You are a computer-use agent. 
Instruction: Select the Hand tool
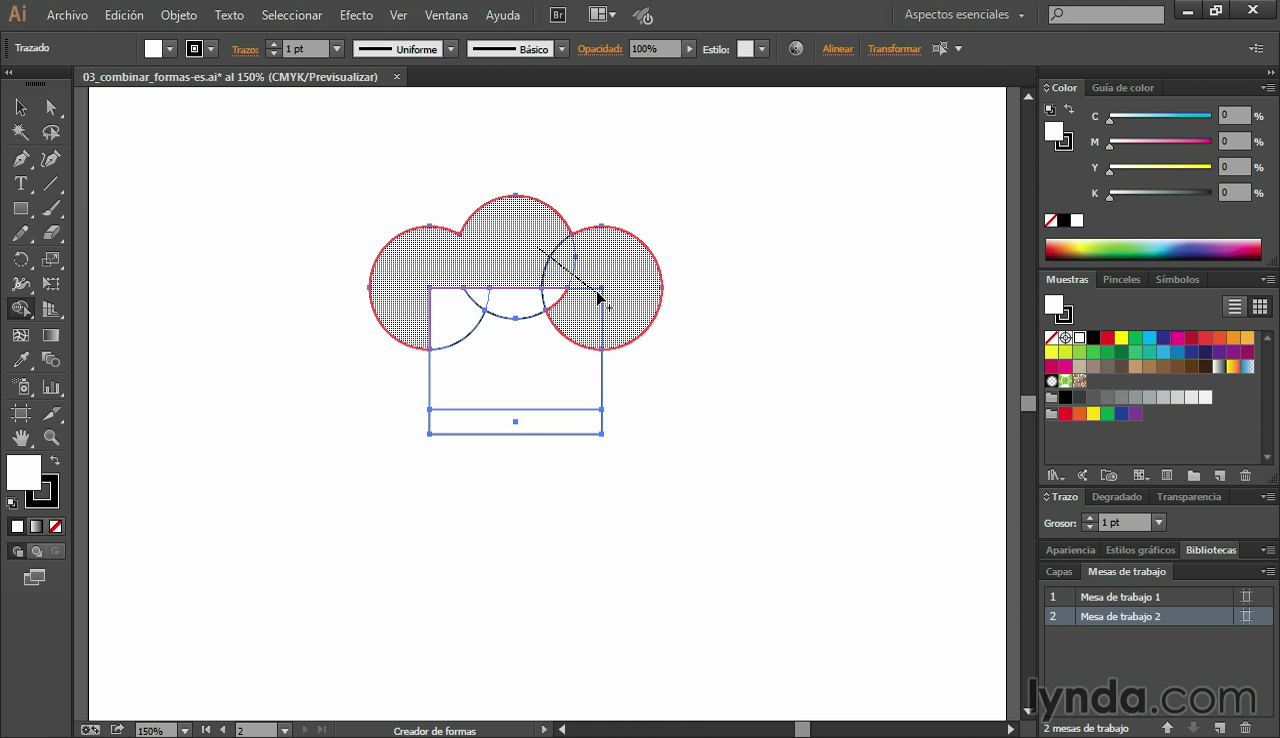pyautogui.click(x=21, y=438)
